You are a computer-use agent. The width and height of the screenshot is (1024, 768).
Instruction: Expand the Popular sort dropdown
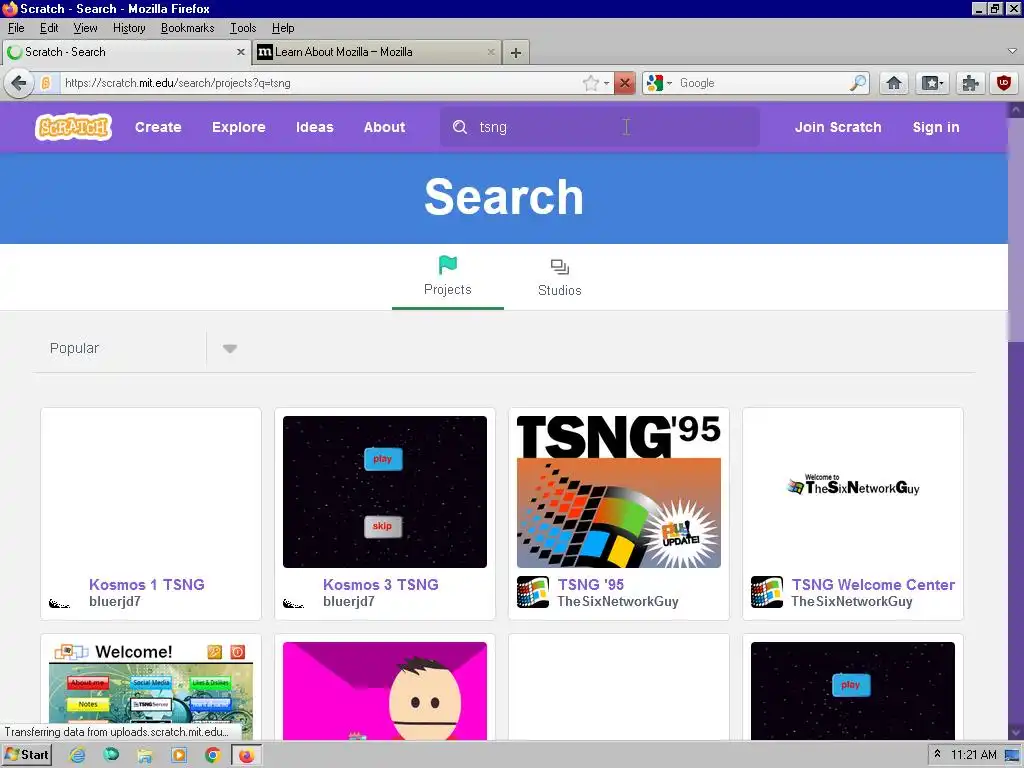click(229, 349)
